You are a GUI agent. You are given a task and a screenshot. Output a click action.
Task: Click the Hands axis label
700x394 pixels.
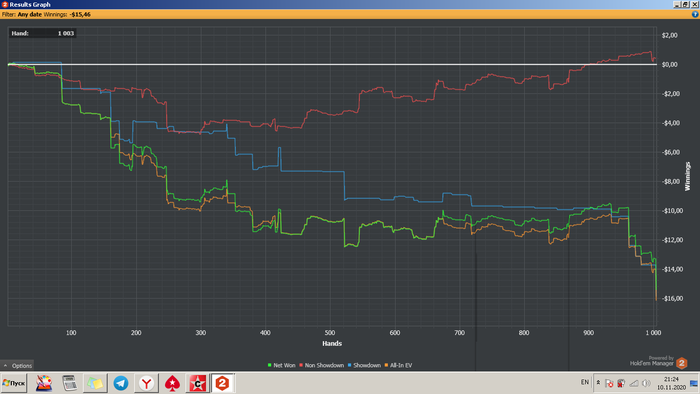[332, 343]
